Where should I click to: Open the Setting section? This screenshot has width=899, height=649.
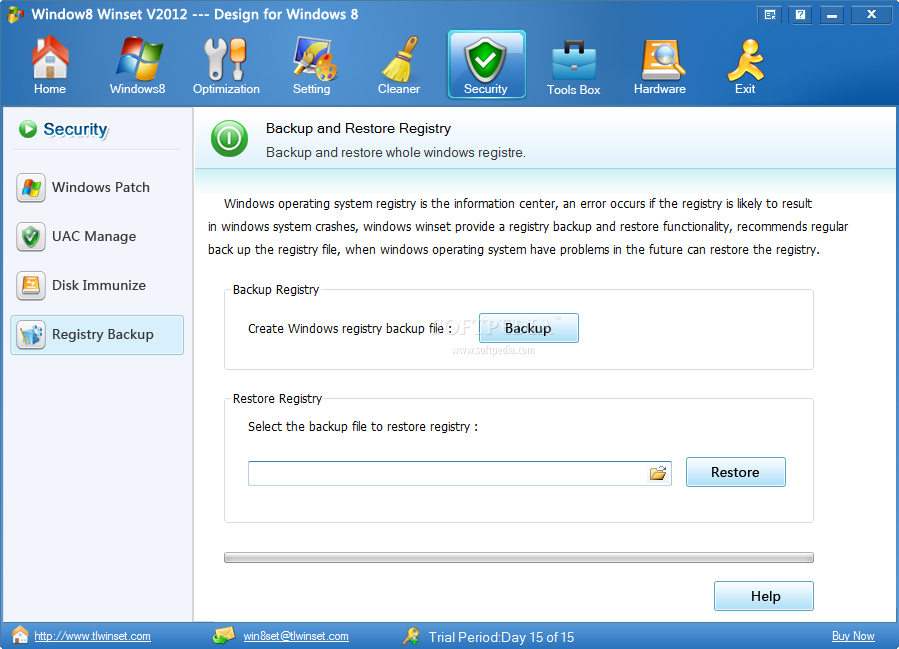point(312,65)
